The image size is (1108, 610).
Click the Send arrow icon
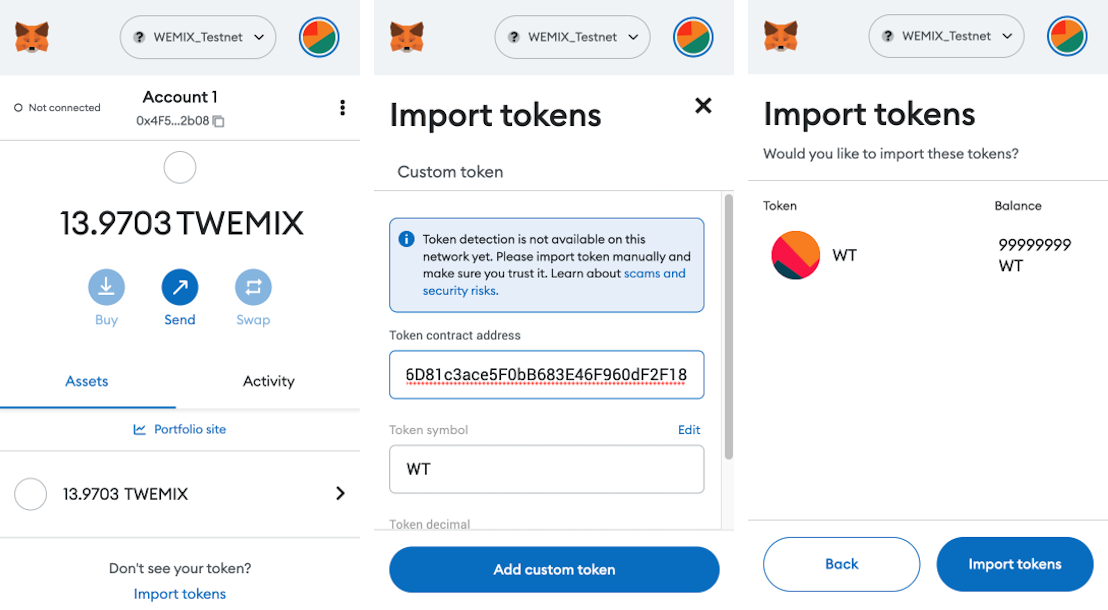(180, 288)
